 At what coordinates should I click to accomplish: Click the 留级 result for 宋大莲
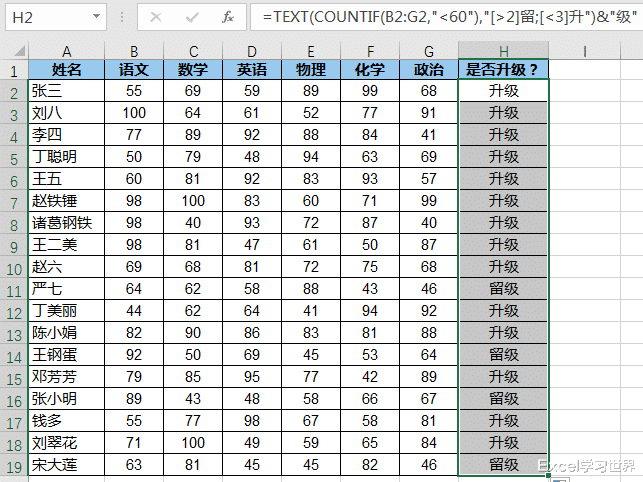point(504,465)
